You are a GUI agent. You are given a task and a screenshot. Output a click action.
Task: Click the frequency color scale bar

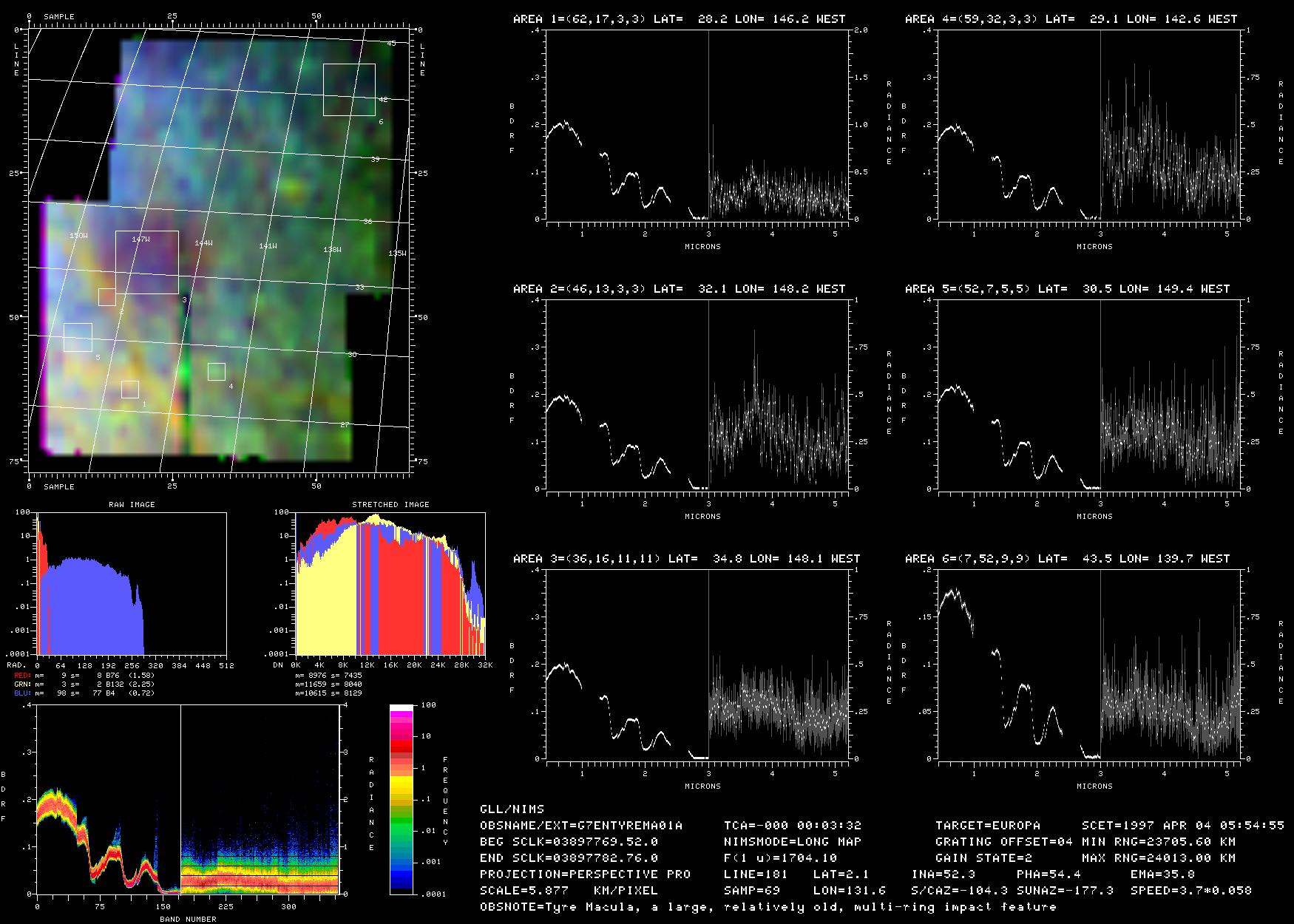coord(402,799)
